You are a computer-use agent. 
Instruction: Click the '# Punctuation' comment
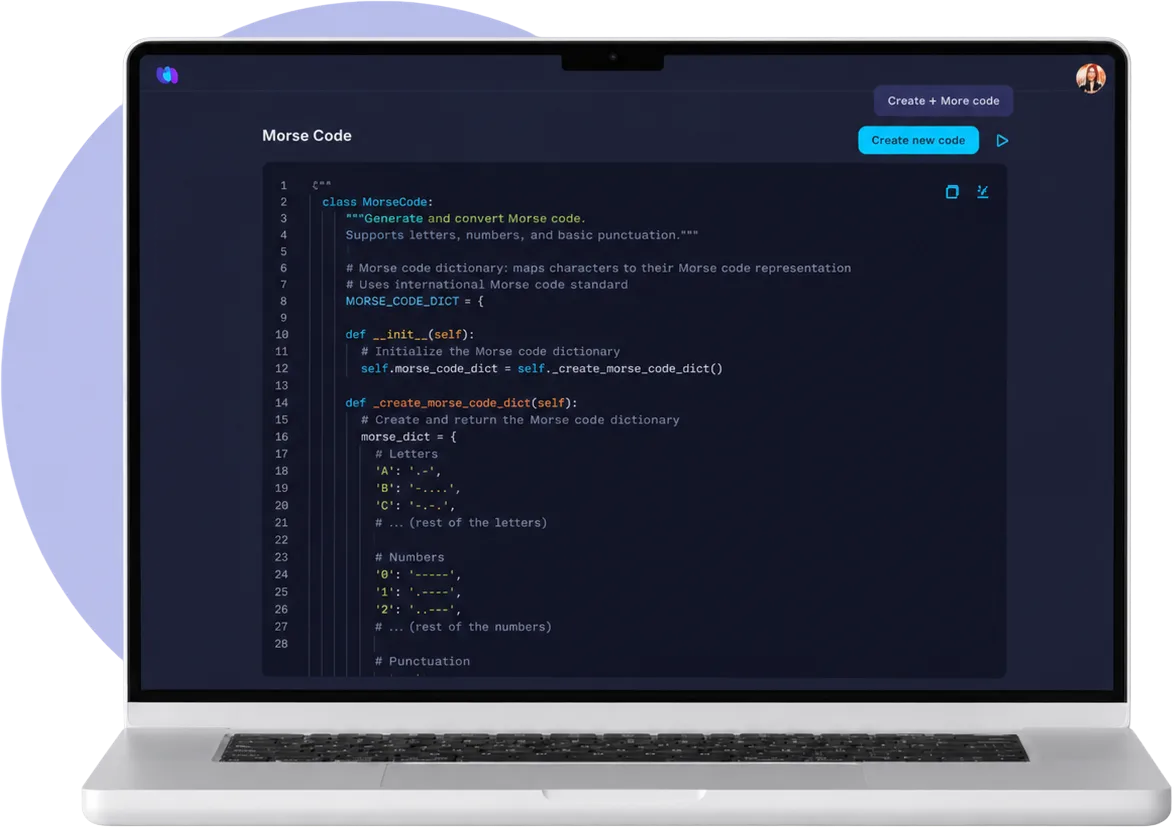[x=422, y=662]
